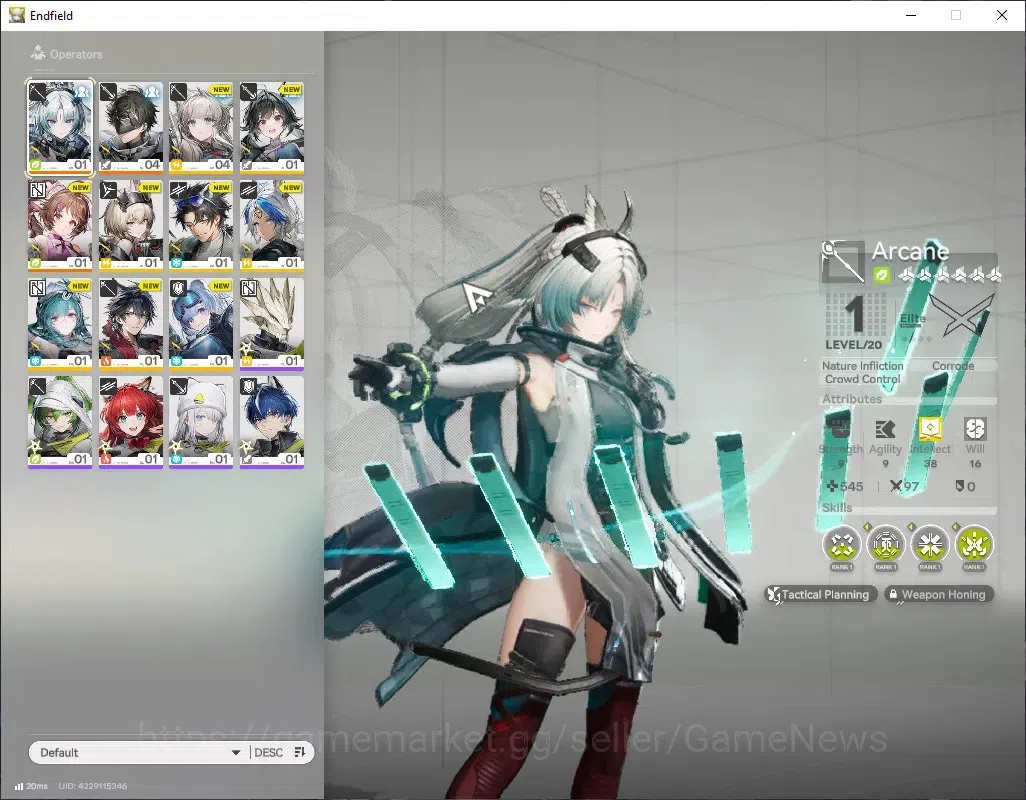
Task: Click the HP cross icon beside 545
Action: (832, 486)
